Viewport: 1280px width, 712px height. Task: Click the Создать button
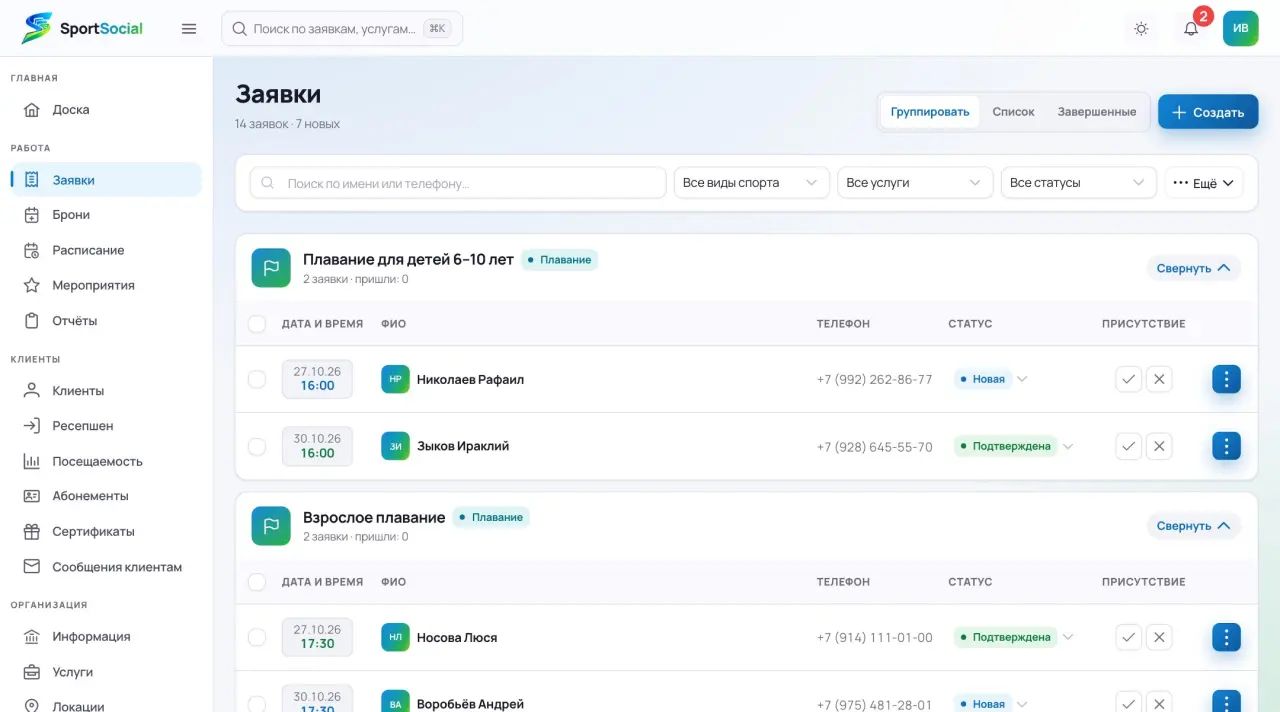[x=1208, y=112]
